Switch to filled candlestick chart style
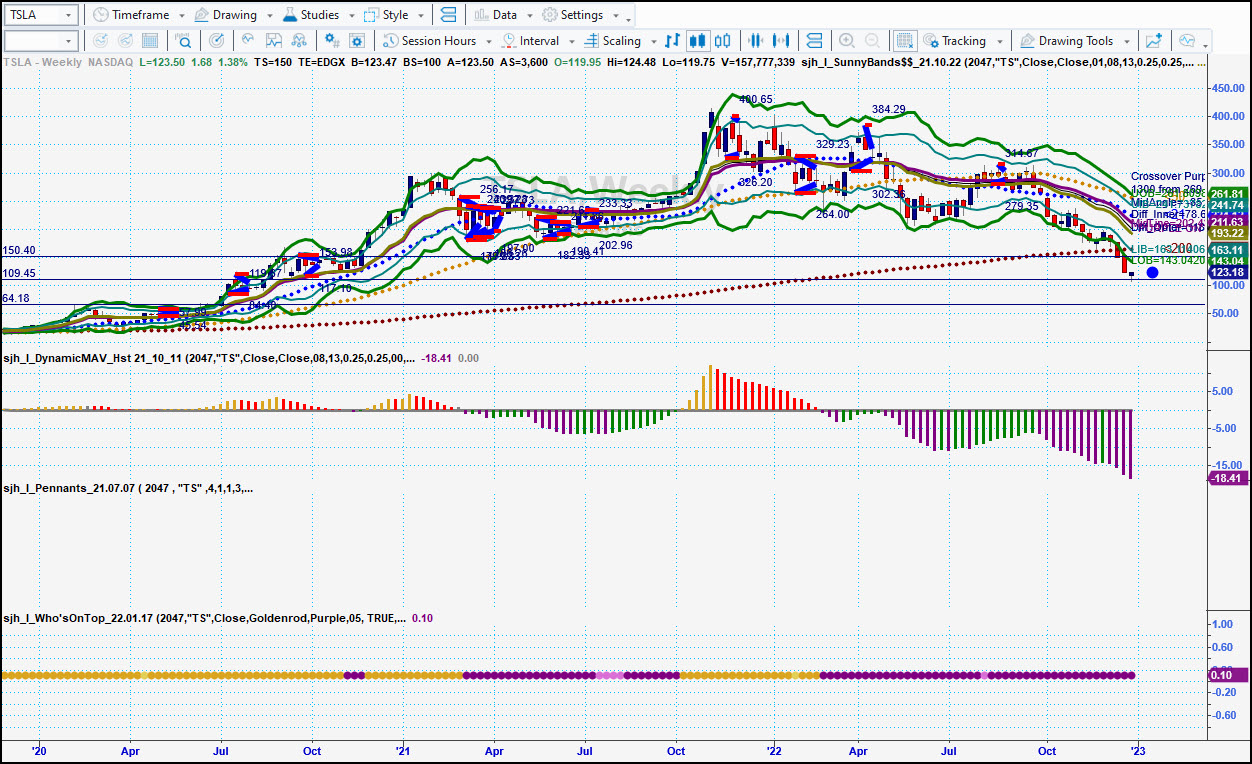This screenshot has width=1252, height=764. coord(699,41)
